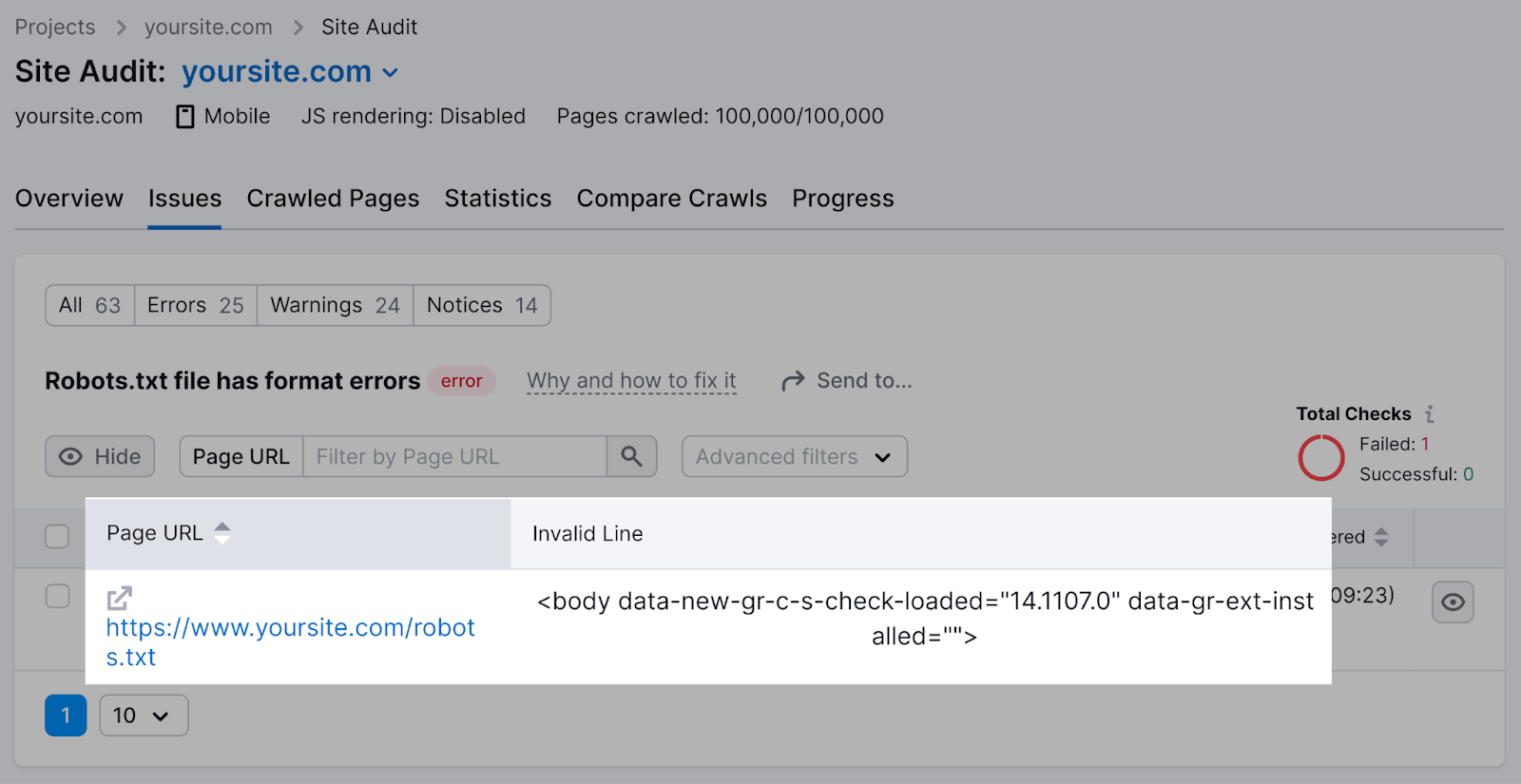Image resolution: width=1521 pixels, height=784 pixels.
Task: Go to the Statistics tab
Action: tap(498, 199)
